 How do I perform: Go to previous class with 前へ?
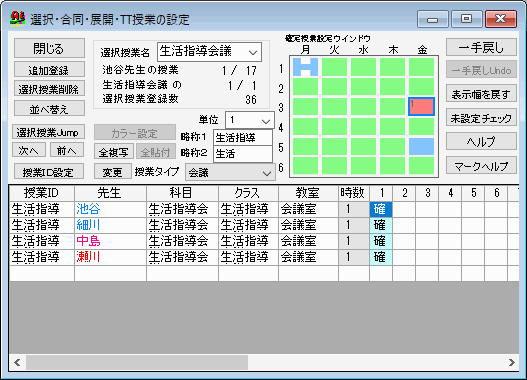click(67, 150)
